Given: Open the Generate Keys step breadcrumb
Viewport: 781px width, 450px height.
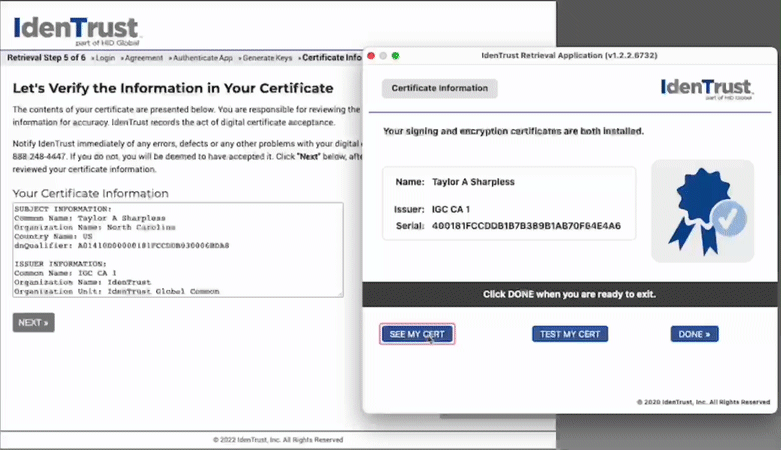Looking at the screenshot, I should [265, 58].
